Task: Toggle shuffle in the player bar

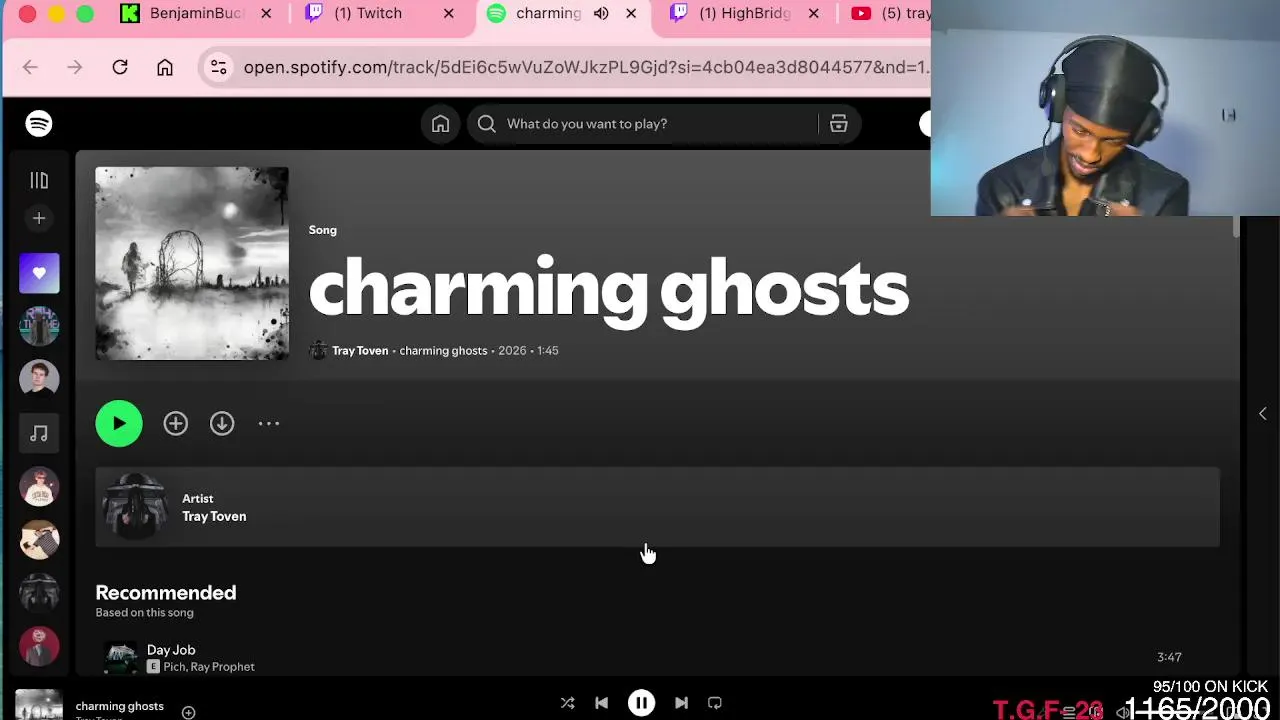Action: point(567,703)
